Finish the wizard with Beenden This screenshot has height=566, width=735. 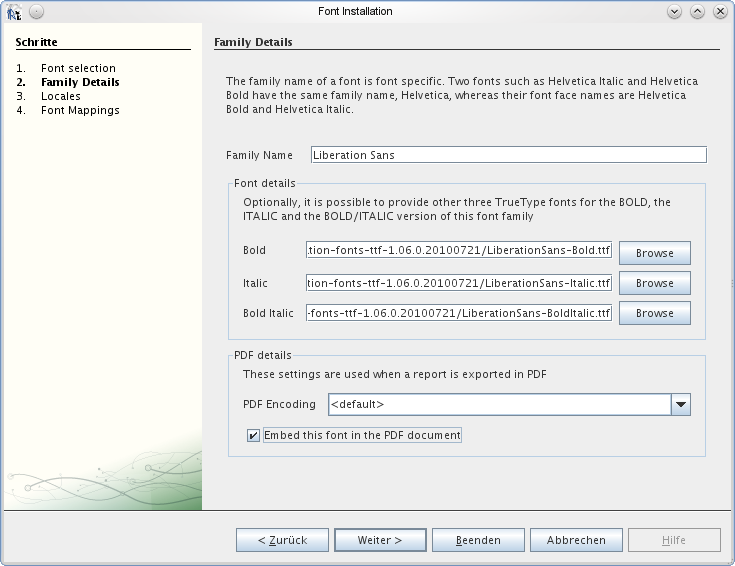click(478, 540)
